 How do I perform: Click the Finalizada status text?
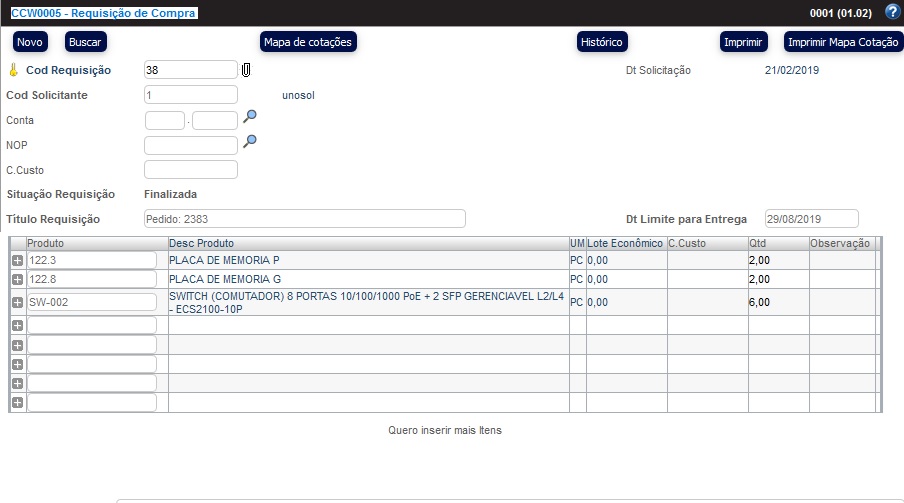[x=171, y=194]
